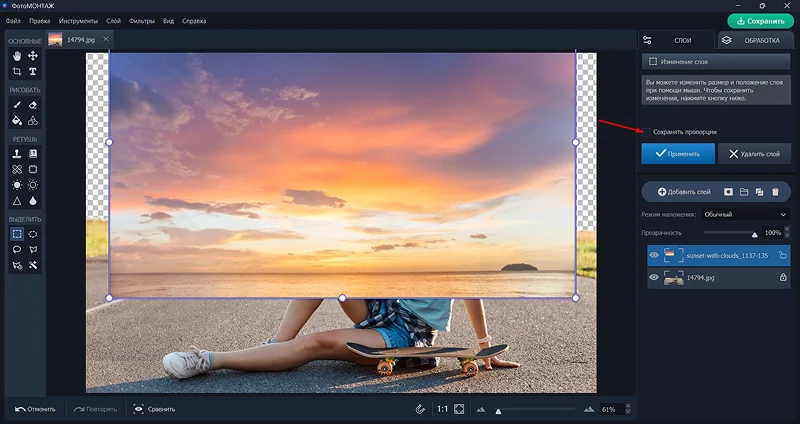Select the Hand pan tool
The image size is (800, 424).
(x=17, y=56)
